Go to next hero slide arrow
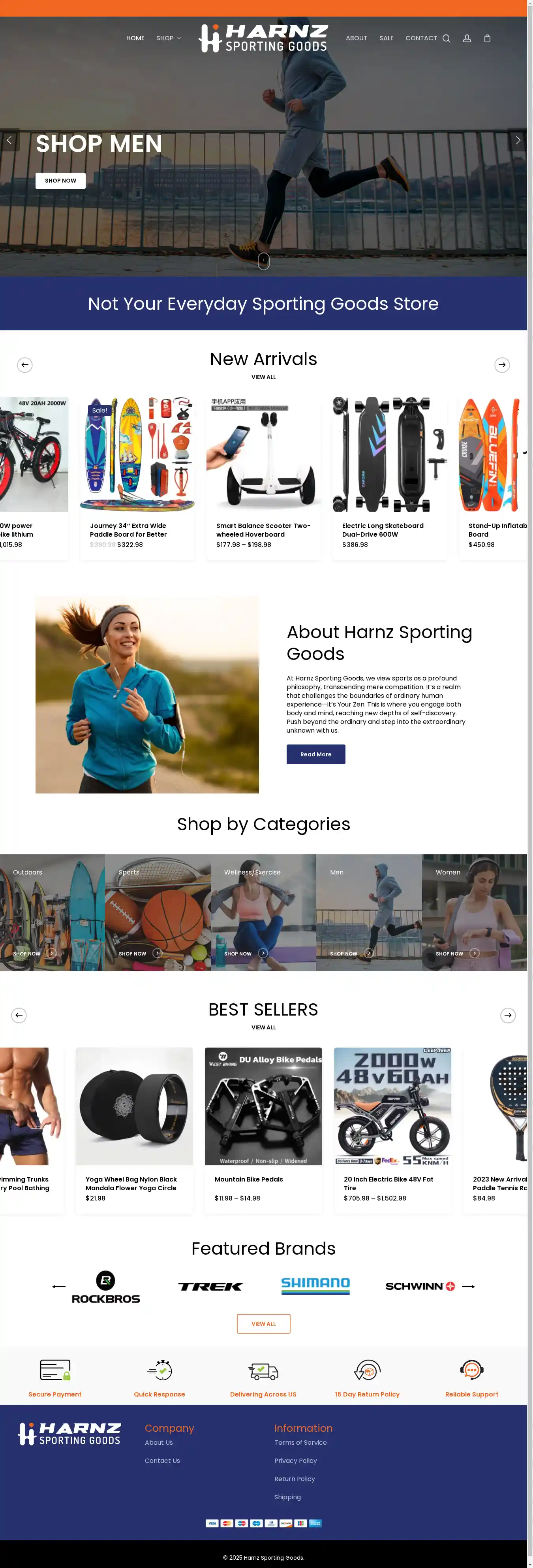 pos(517,140)
